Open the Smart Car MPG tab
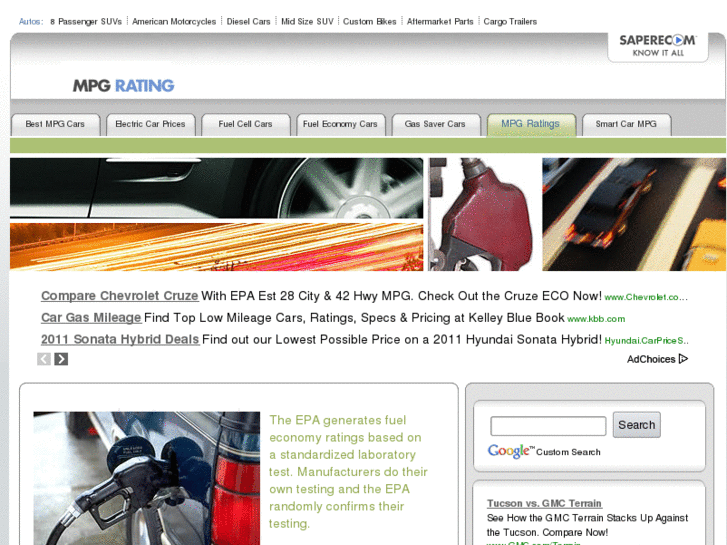The height and width of the screenshot is (545, 727). coord(626,124)
